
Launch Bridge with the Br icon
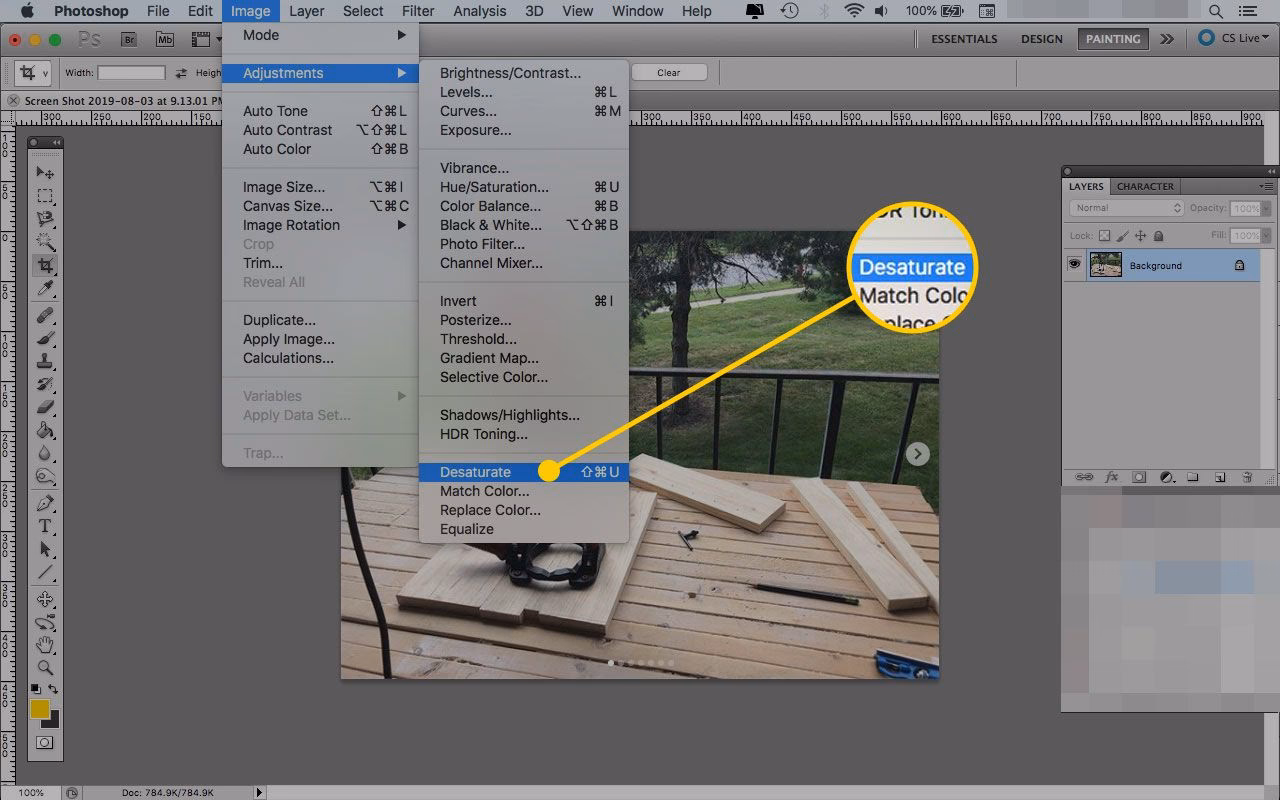[129, 39]
